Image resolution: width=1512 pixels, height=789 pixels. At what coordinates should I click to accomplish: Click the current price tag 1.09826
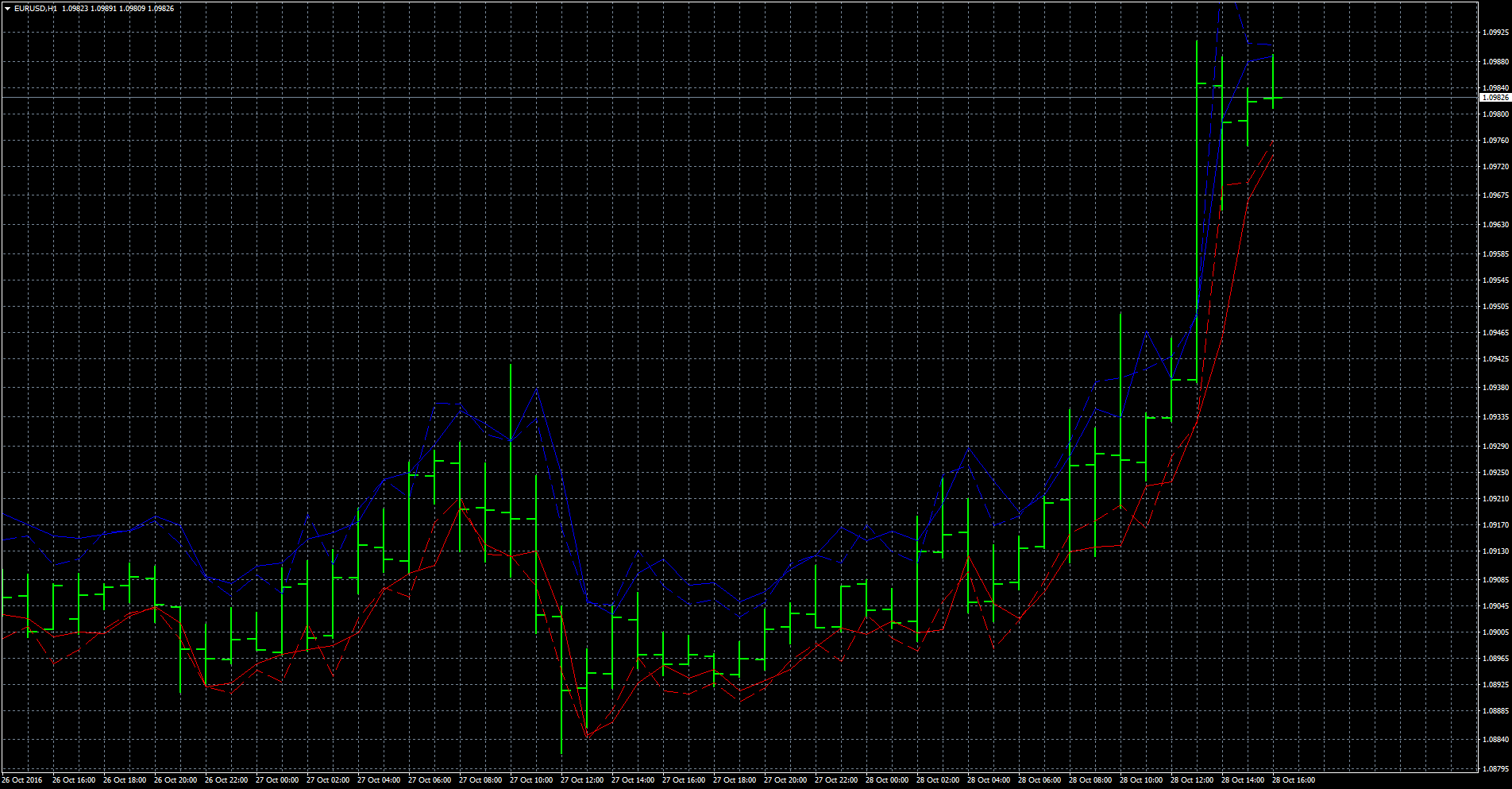pos(1495,98)
